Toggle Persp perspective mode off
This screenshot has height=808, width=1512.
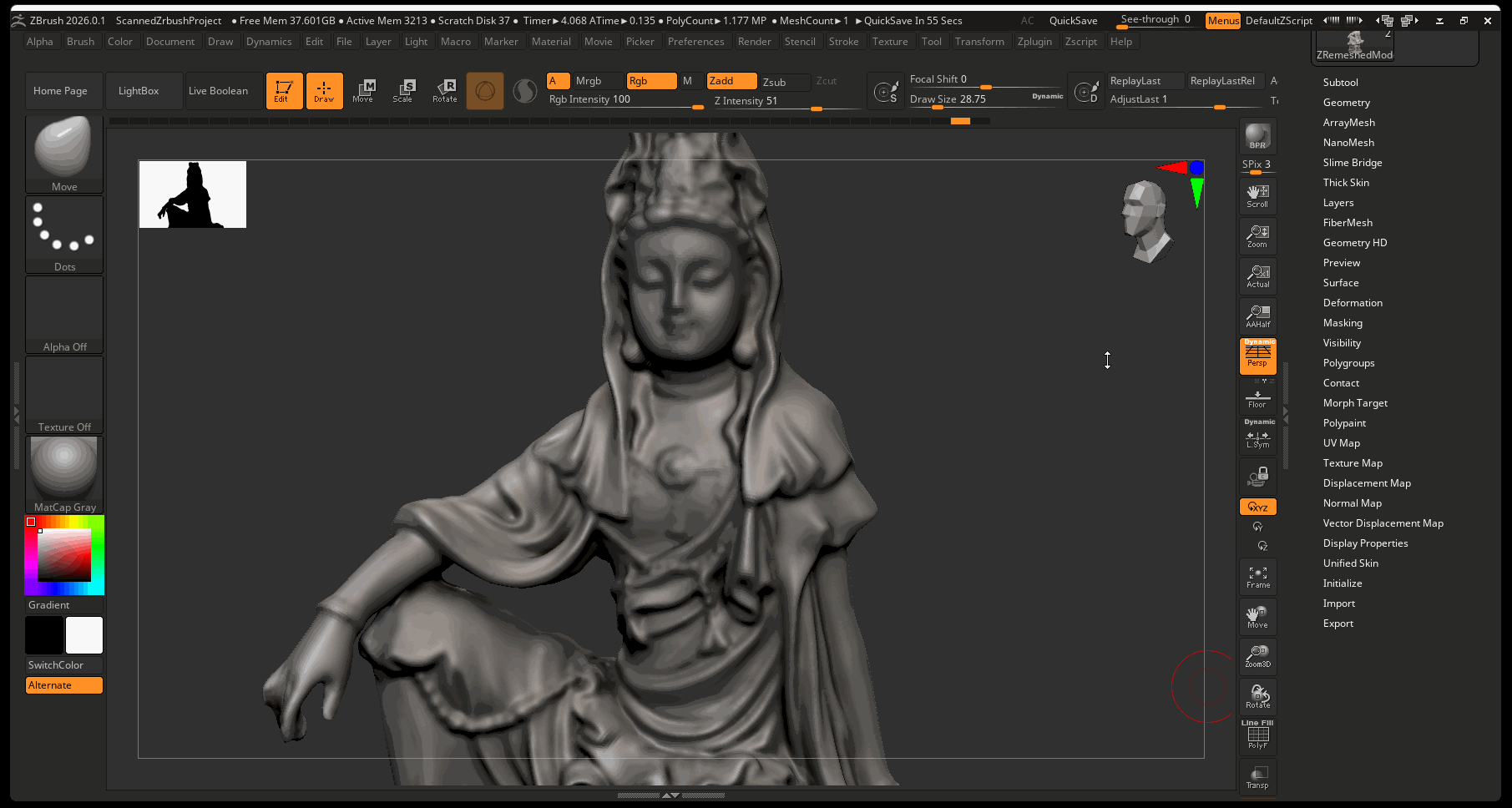1257,356
